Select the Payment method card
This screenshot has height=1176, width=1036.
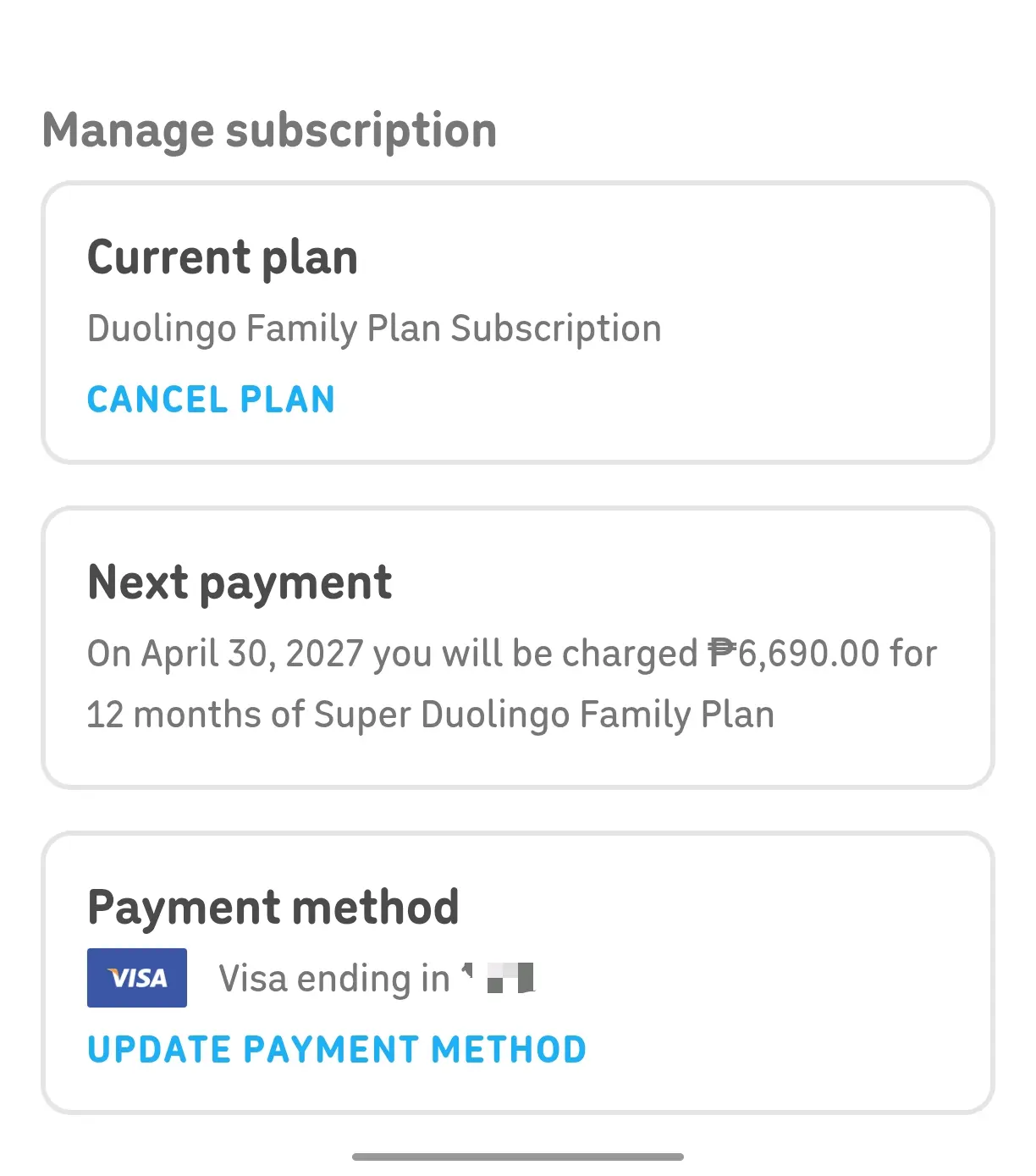518,973
